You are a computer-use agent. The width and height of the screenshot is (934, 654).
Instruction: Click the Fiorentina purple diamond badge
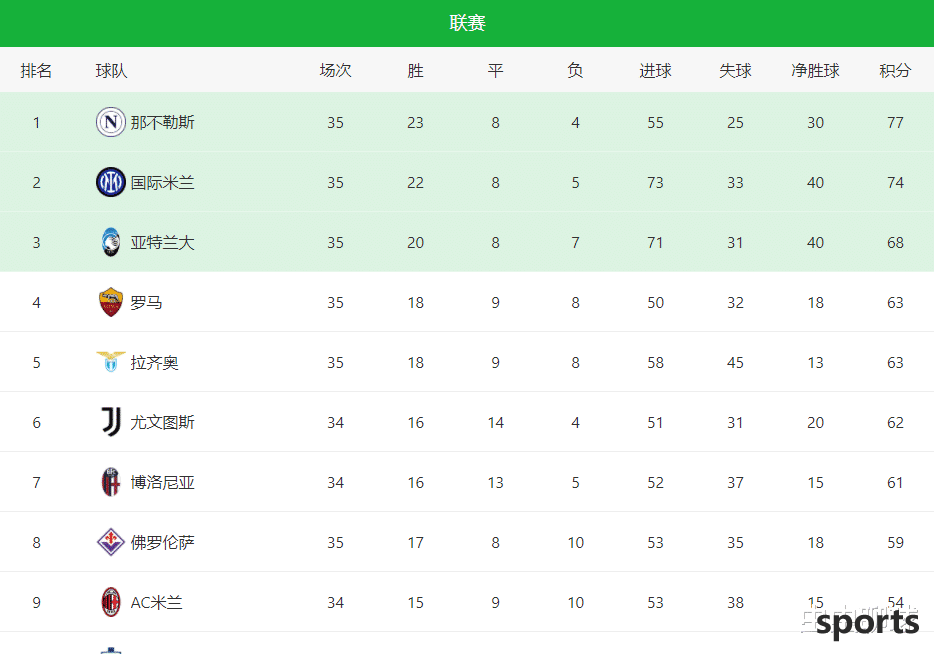tap(111, 542)
